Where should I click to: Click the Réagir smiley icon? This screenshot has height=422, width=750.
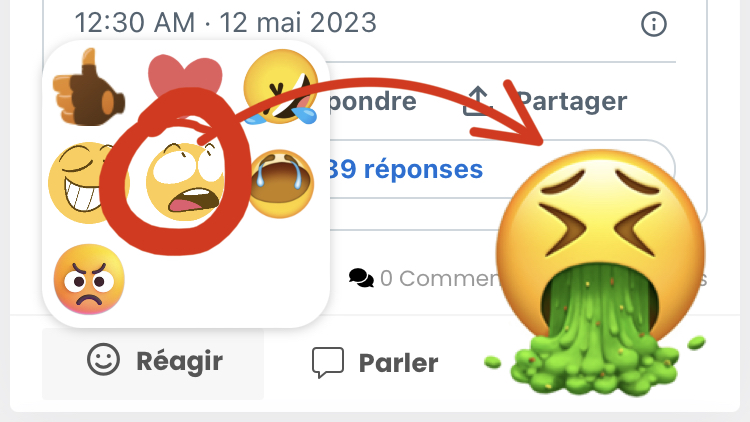[103, 359]
